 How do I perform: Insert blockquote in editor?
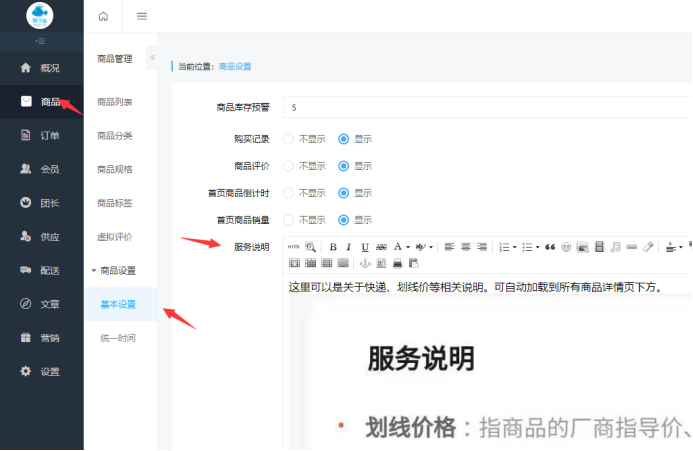(550, 246)
